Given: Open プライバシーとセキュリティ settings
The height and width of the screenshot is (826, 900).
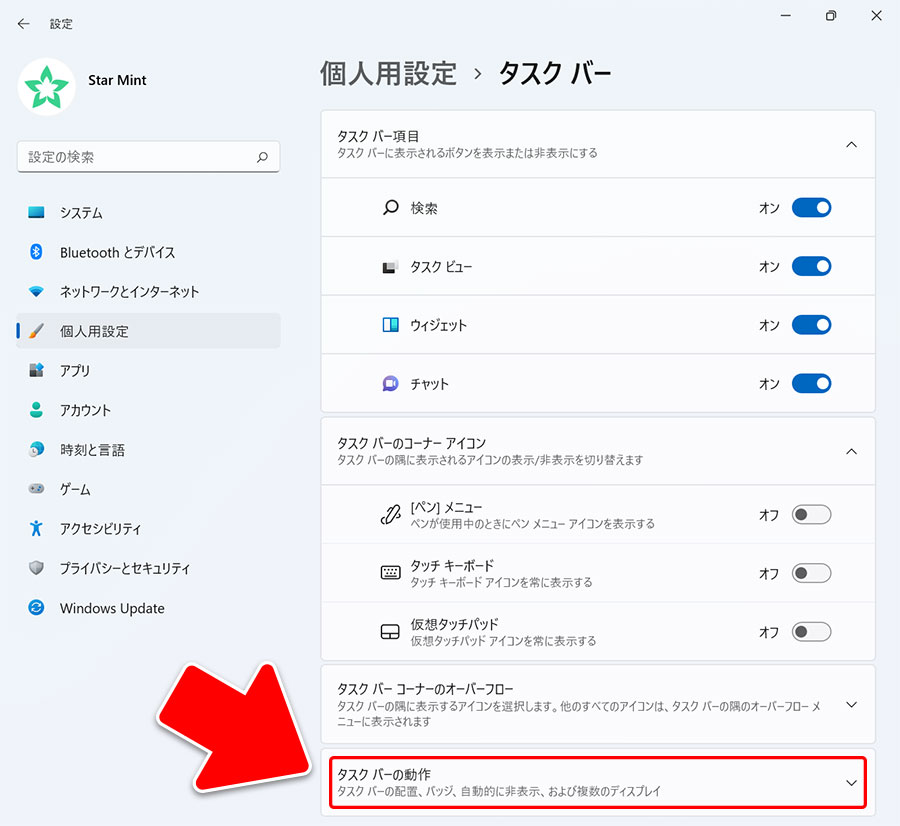Looking at the screenshot, I should point(148,568).
